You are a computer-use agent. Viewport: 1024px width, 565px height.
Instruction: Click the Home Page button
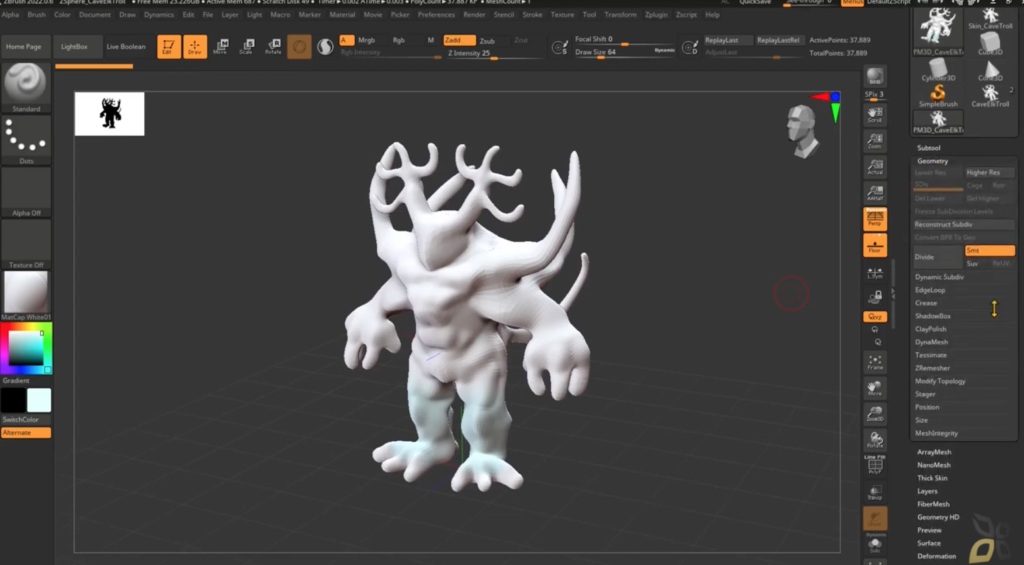pyautogui.click(x=24, y=47)
